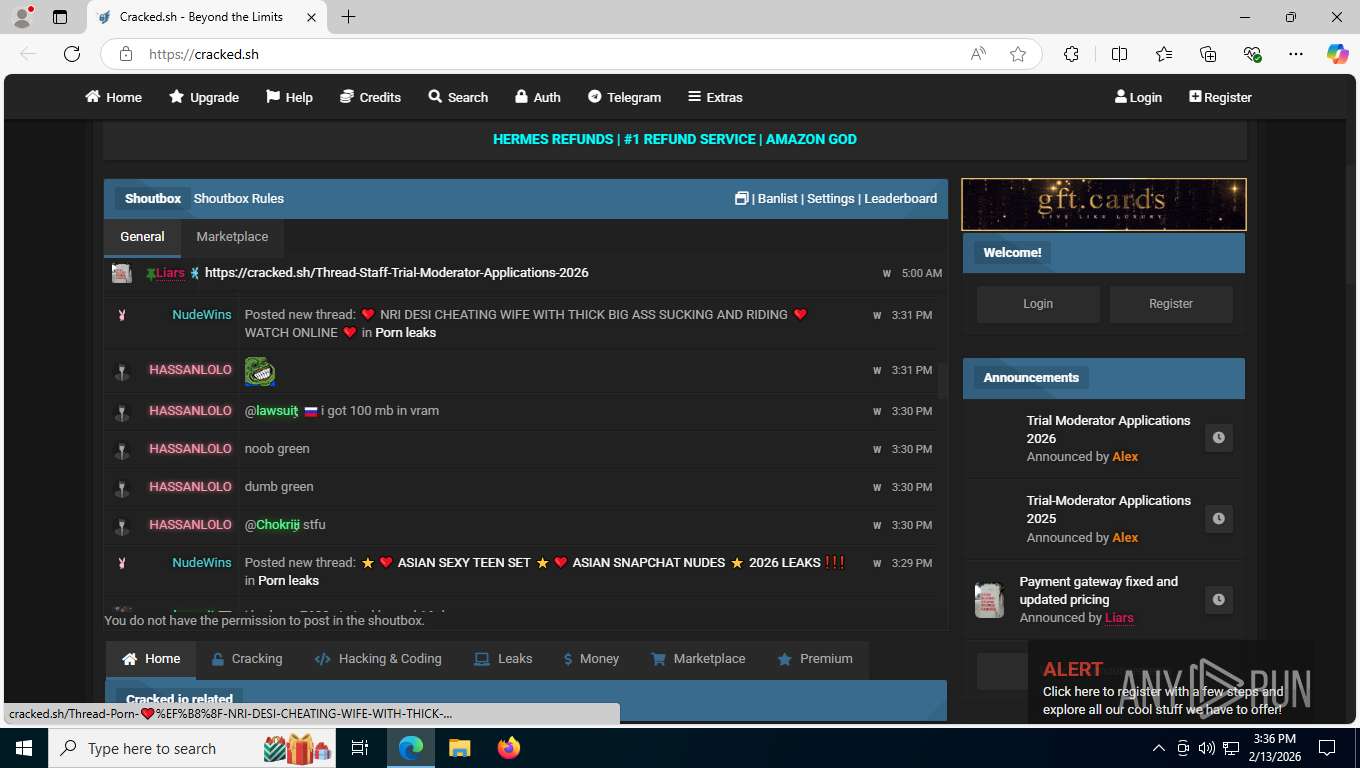Viewport: 1360px width, 768px height.
Task: Click the taskbar search box
Action: pos(194,748)
